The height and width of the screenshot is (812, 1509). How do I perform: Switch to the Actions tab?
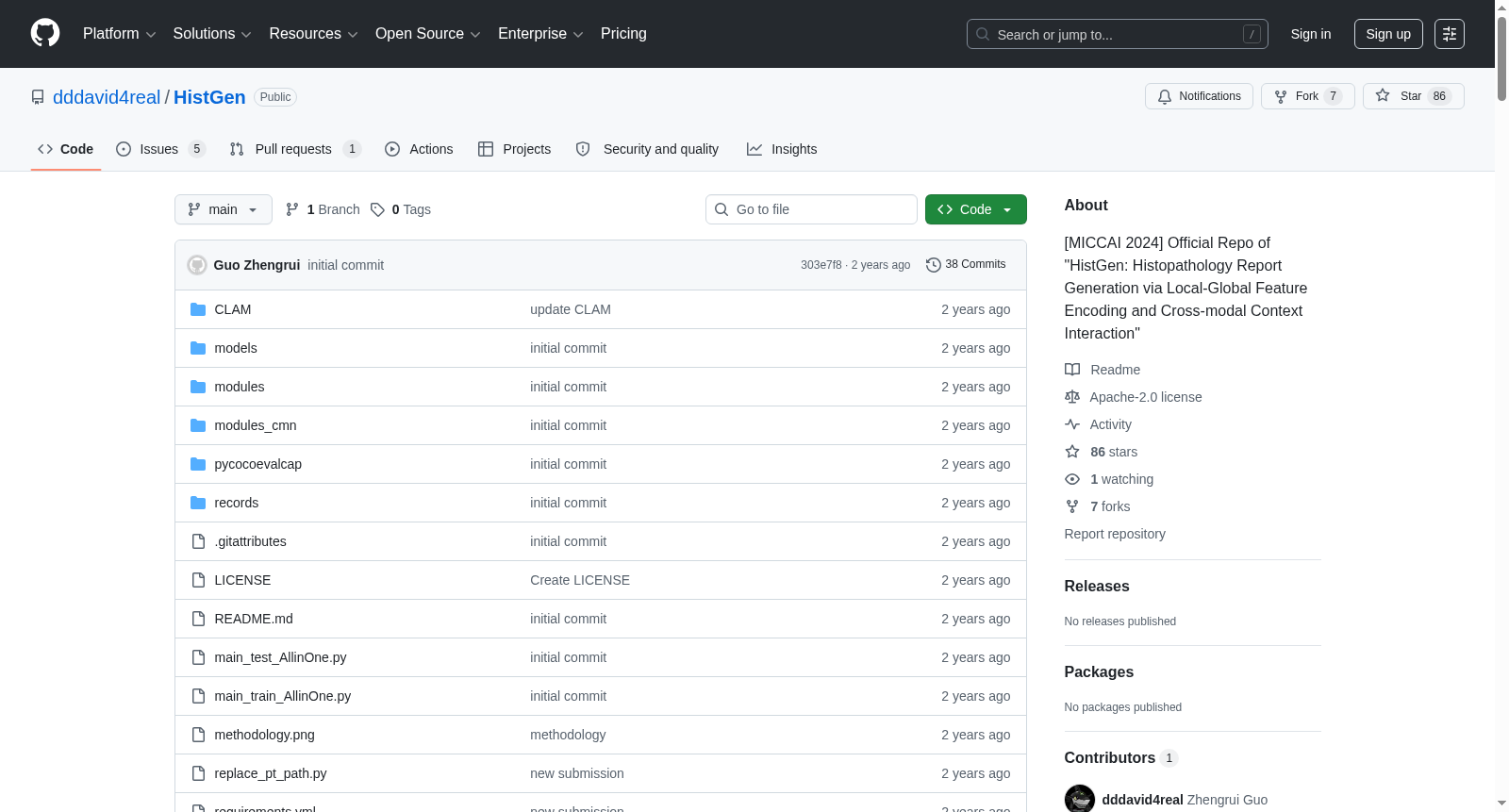tap(419, 149)
